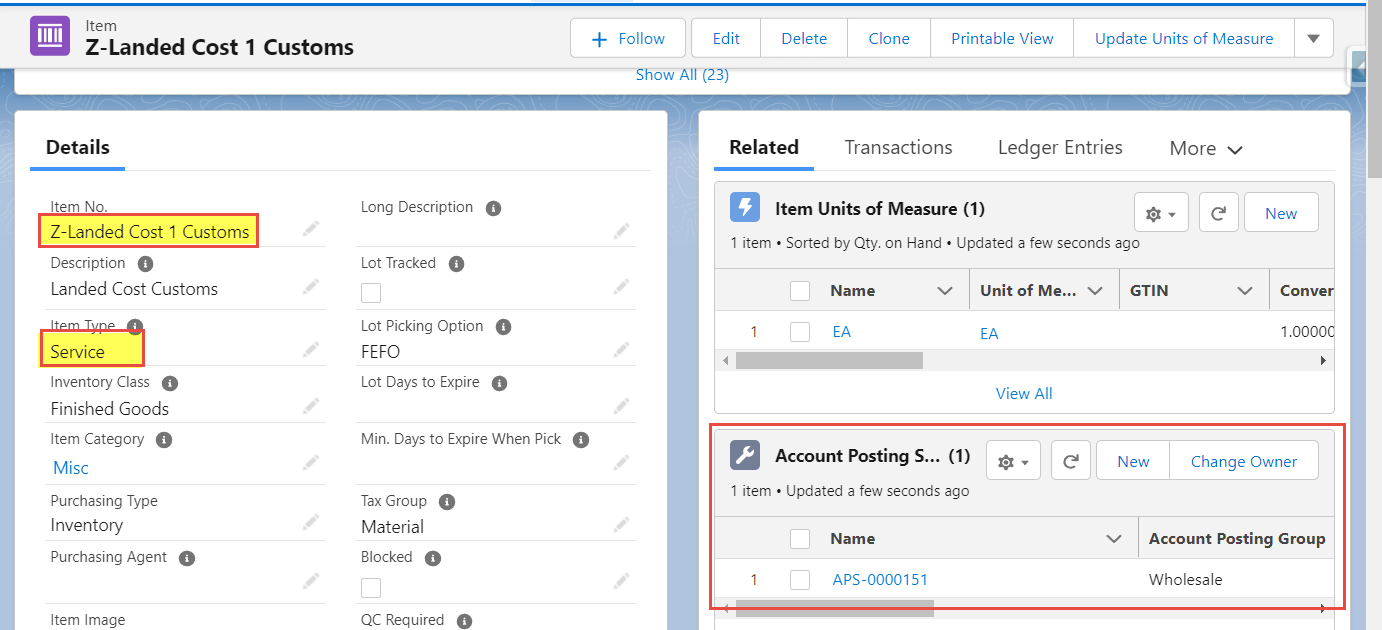The image size is (1382, 630).
Task: Show info for QC Required field
Action: tap(464, 621)
